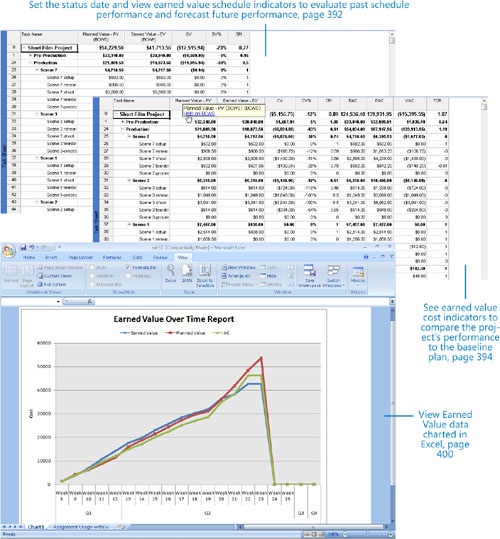
Task: Open the Insert ribbon tab
Action: point(51,257)
